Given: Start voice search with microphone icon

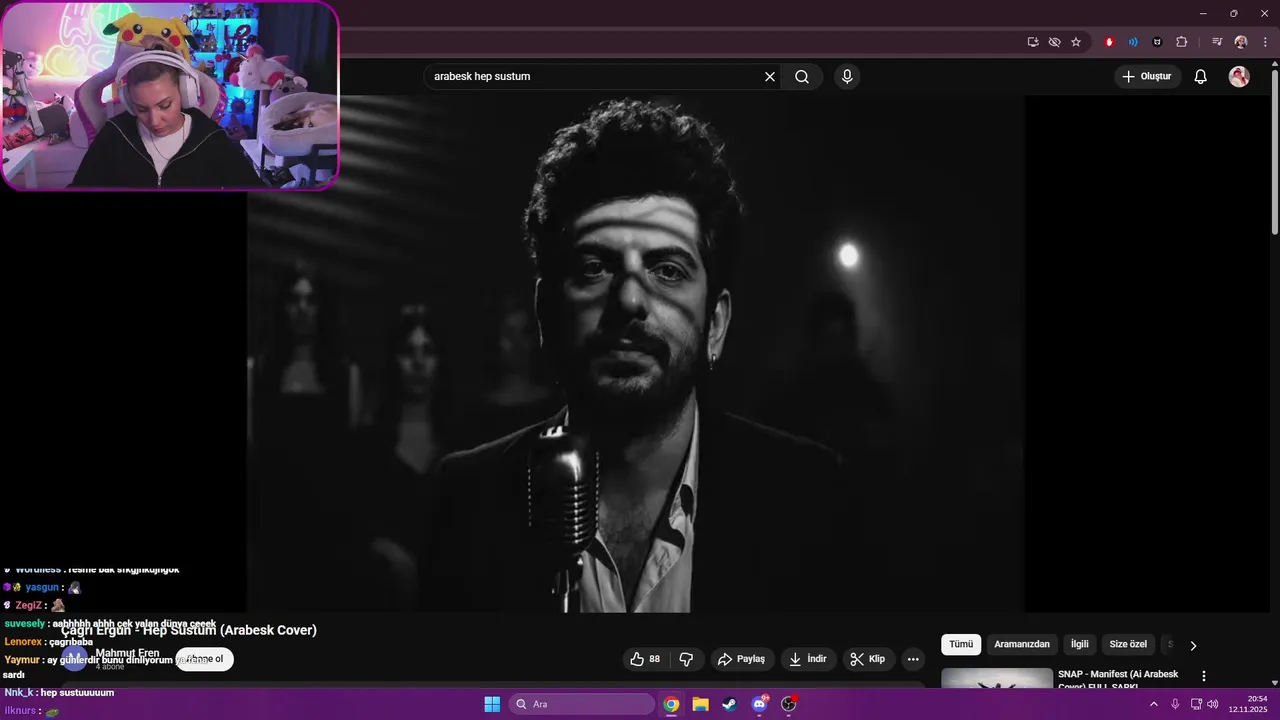Looking at the screenshot, I should [x=847, y=77].
